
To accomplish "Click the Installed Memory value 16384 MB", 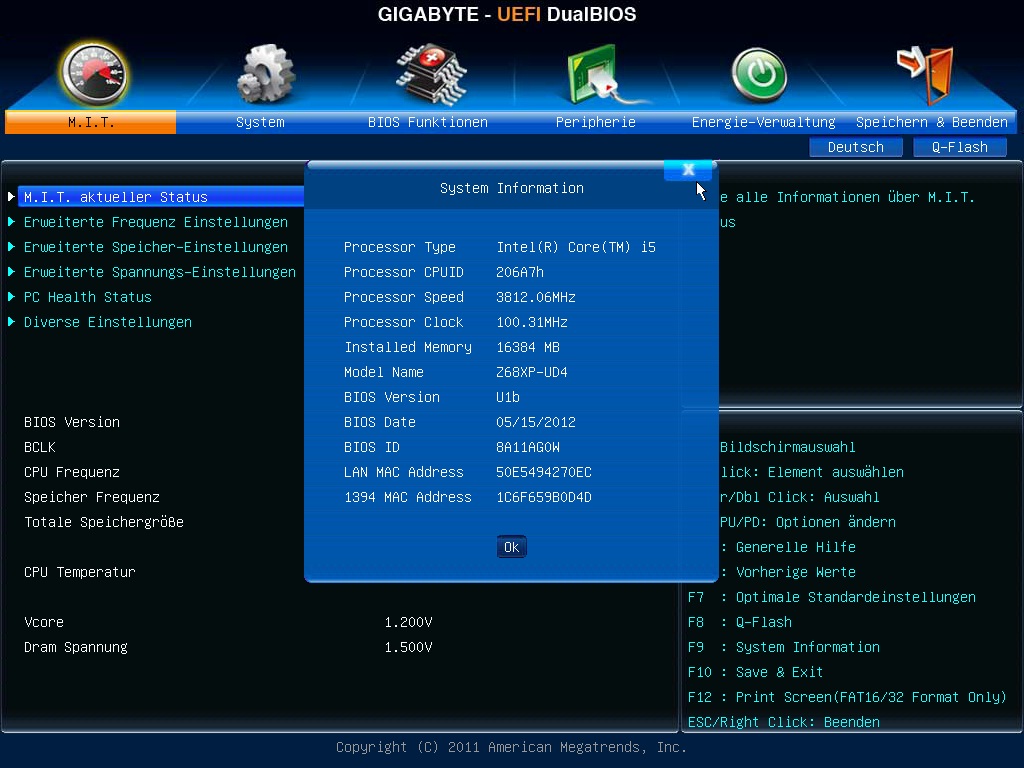I will [x=528, y=347].
